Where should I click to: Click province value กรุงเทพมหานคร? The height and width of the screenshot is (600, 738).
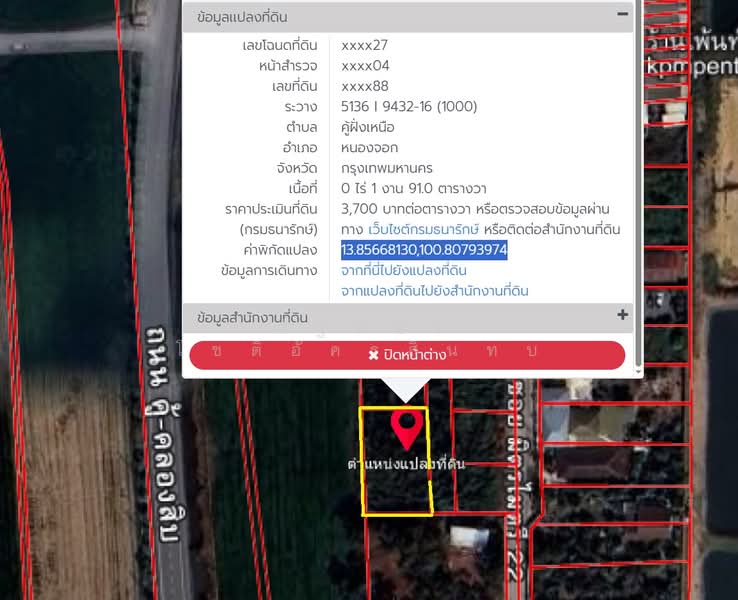[386, 168]
